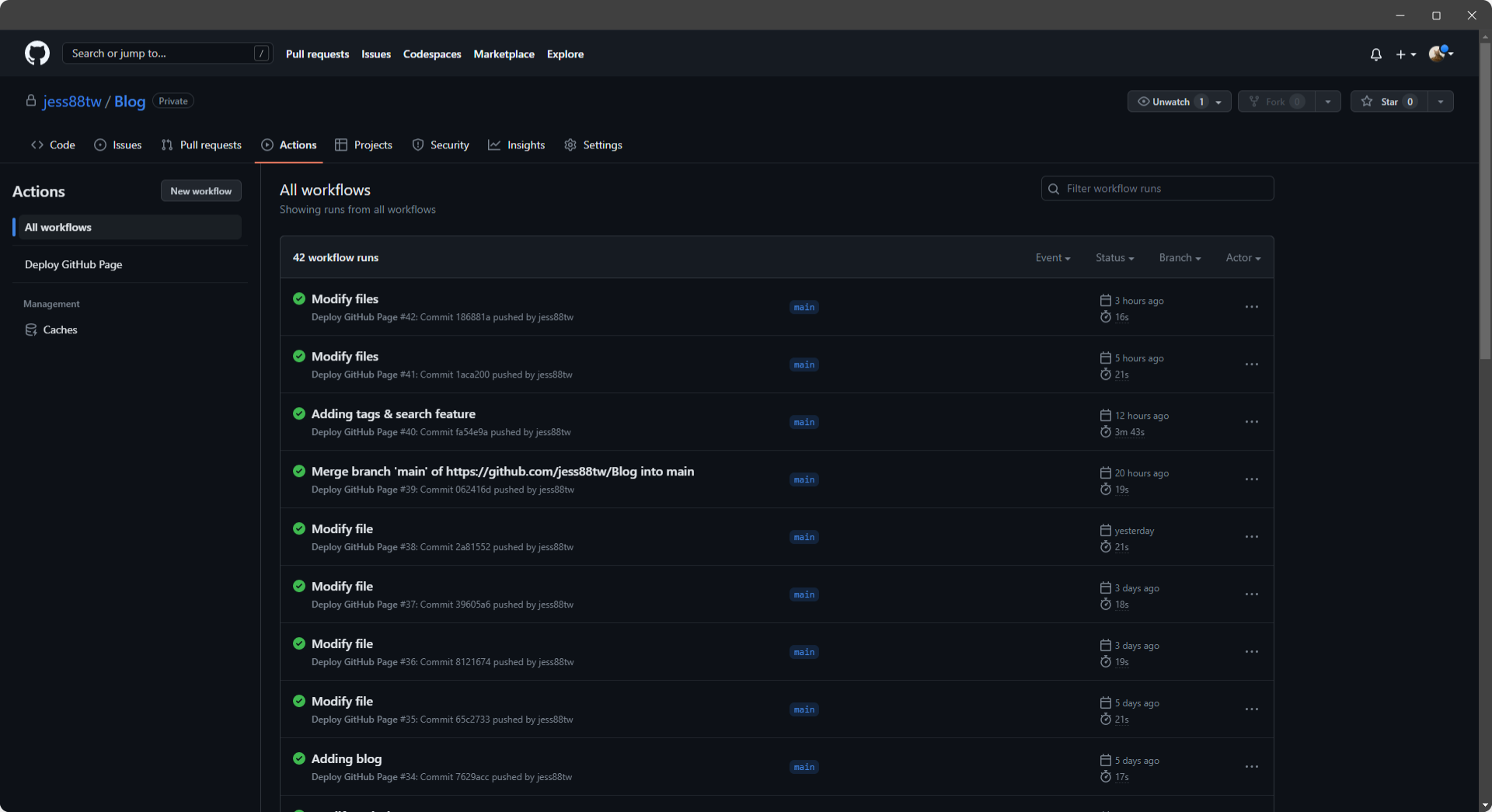The width and height of the screenshot is (1492, 812).
Task: Click the success check icon of run #42
Action: pyautogui.click(x=299, y=298)
